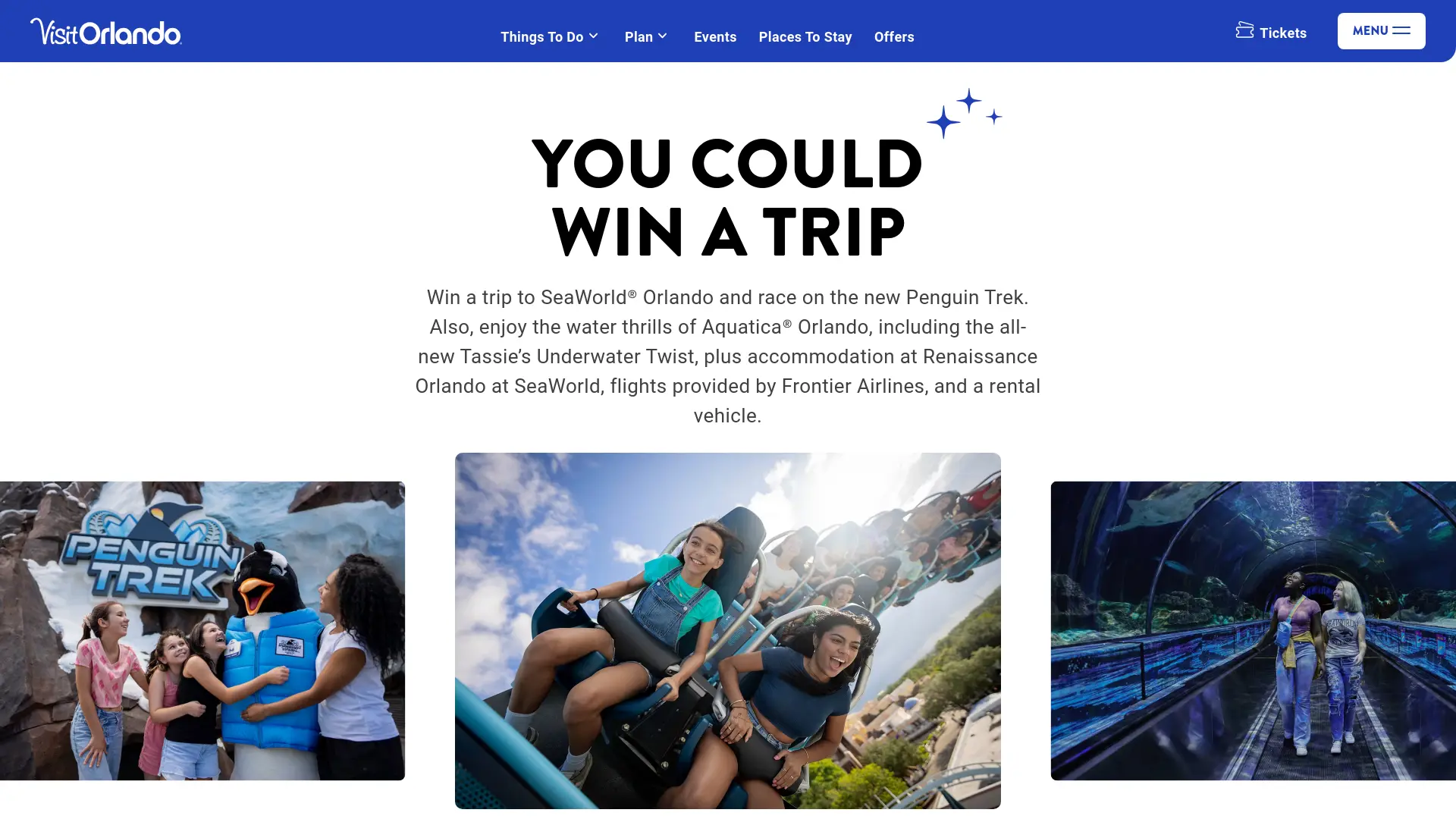Click the hamburger lines icon in MENU
Viewport: 1456px width, 819px height.
[x=1401, y=31]
